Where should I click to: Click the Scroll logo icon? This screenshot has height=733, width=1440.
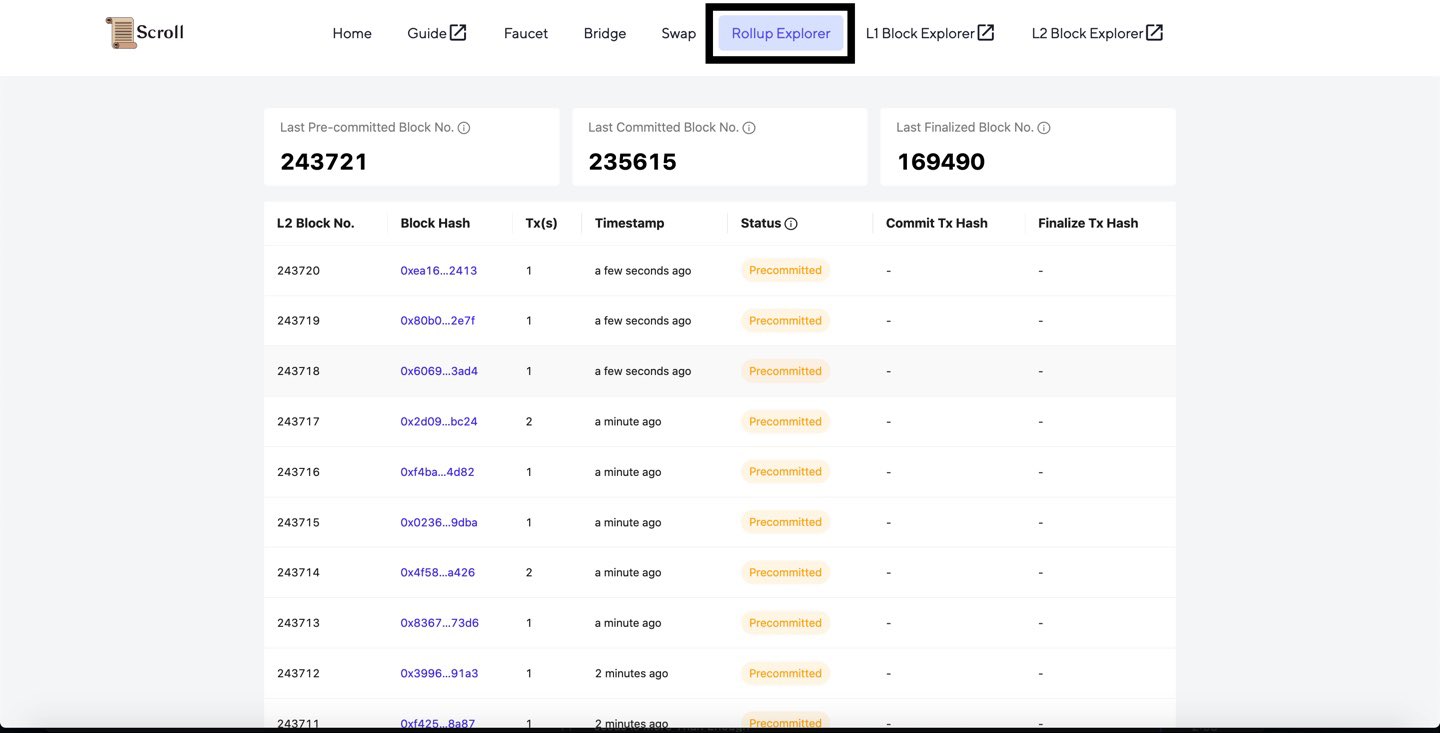pyautogui.click(x=120, y=33)
